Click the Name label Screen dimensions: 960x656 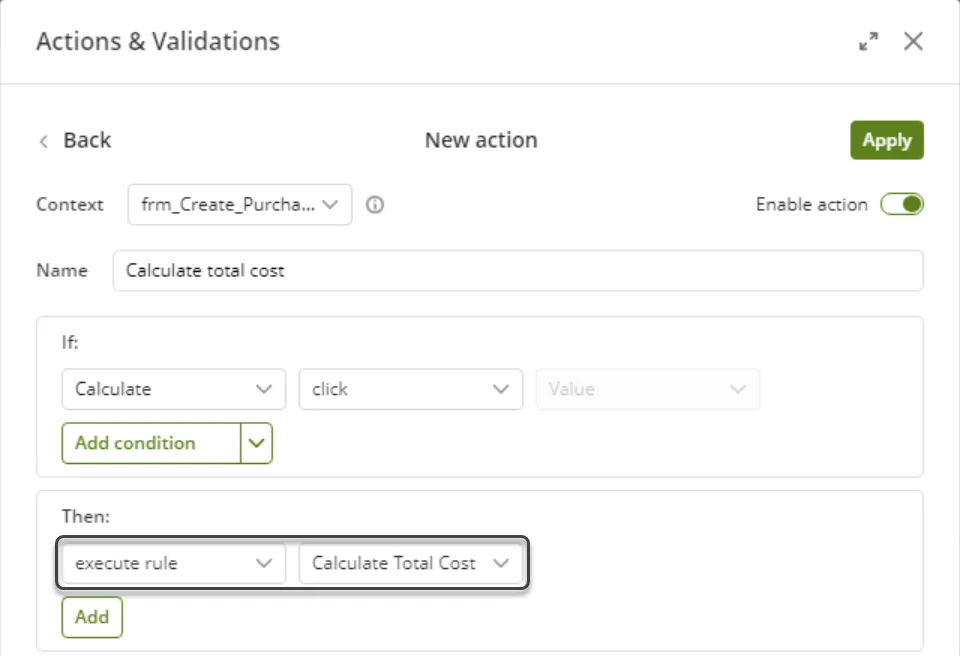click(62, 271)
